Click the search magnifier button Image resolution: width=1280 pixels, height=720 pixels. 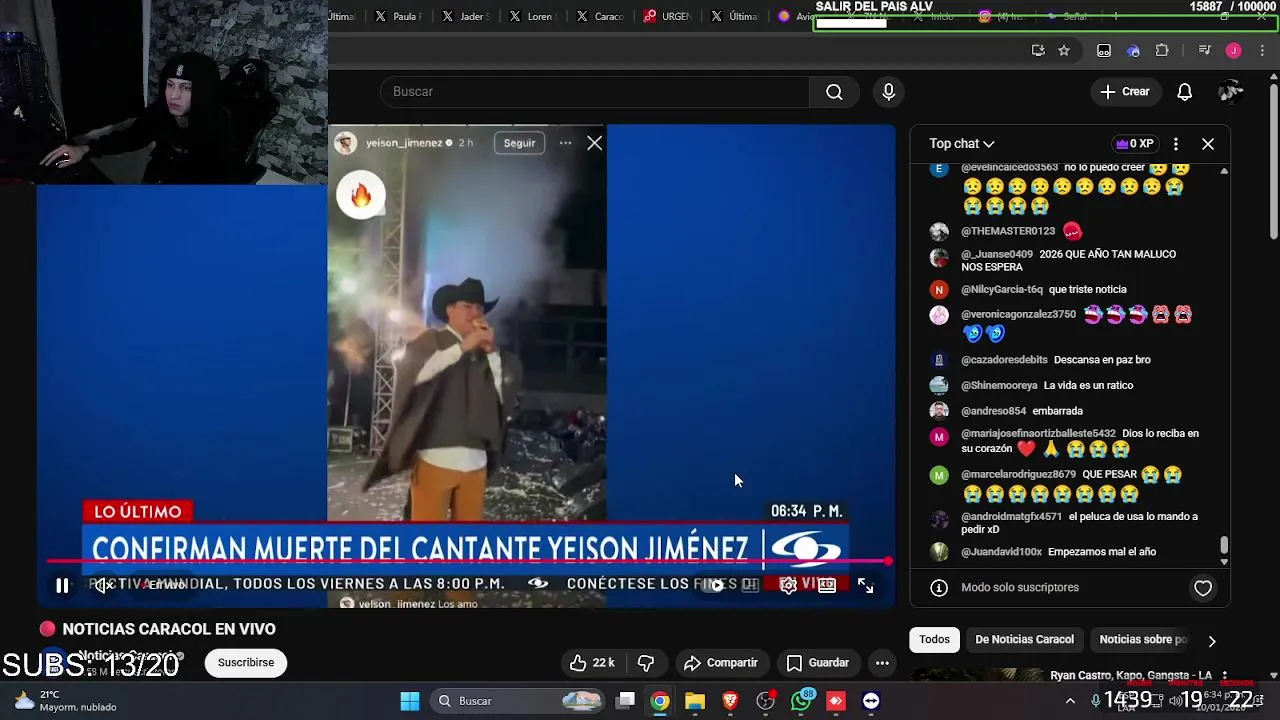click(x=834, y=92)
